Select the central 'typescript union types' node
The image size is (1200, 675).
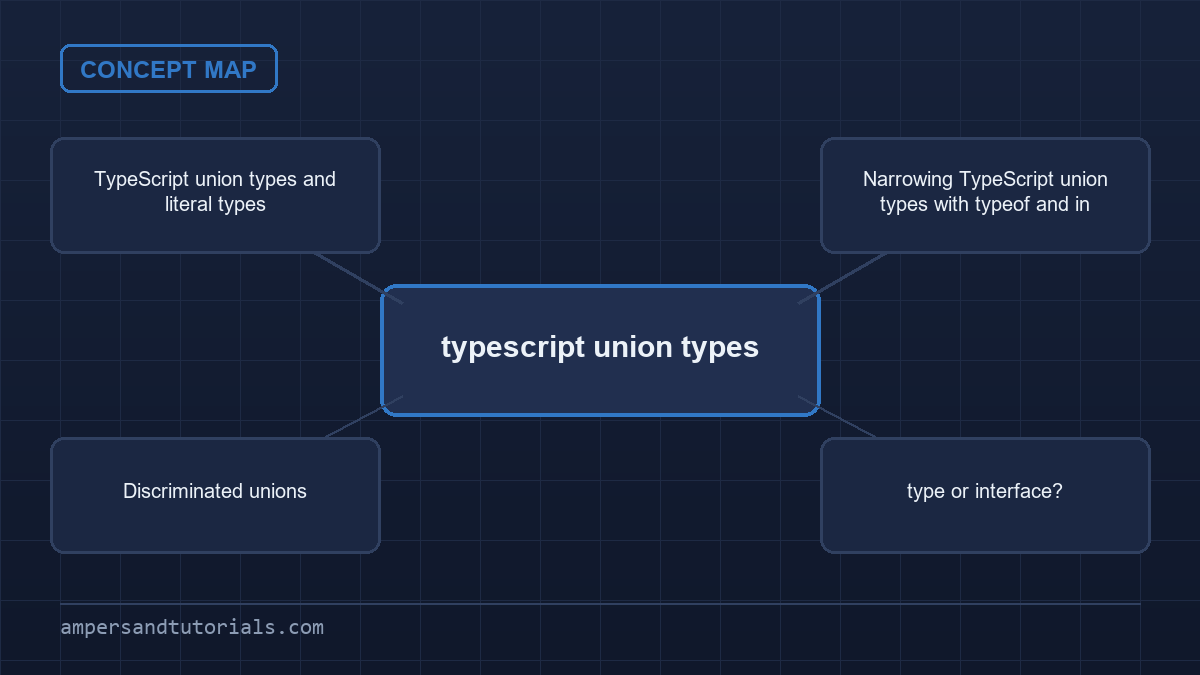point(600,350)
